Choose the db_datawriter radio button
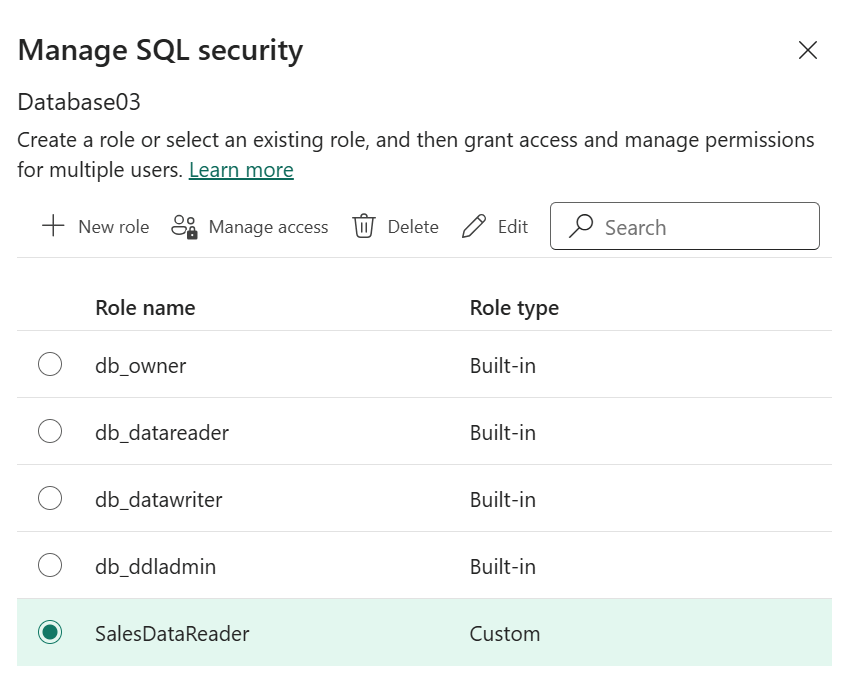Image resolution: width=849 pixels, height=674 pixels. tap(50, 499)
